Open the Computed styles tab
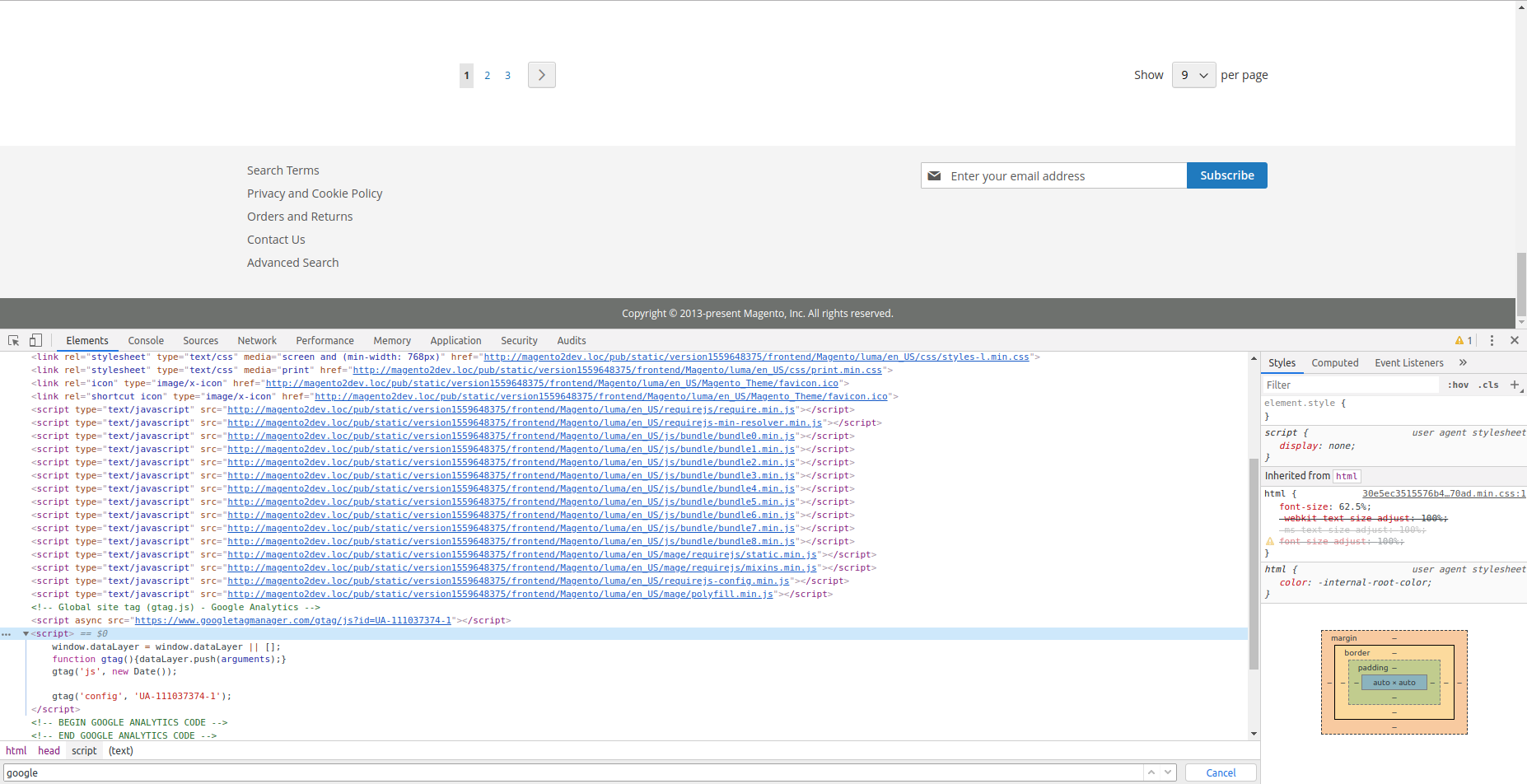Image resolution: width=1527 pixels, height=784 pixels. pyautogui.click(x=1334, y=362)
